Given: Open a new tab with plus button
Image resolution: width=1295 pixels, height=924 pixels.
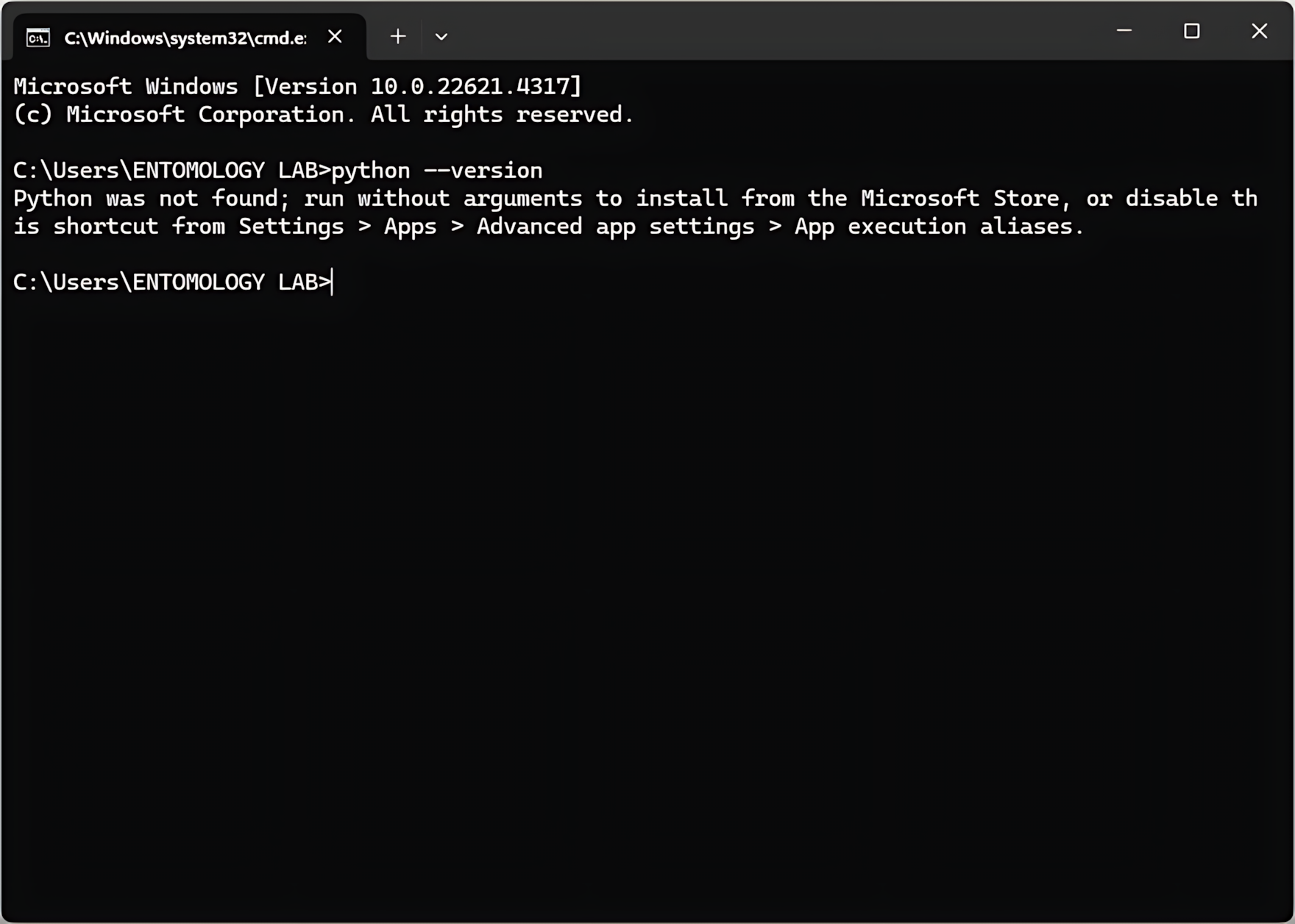Looking at the screenshot, I should 398,37.
